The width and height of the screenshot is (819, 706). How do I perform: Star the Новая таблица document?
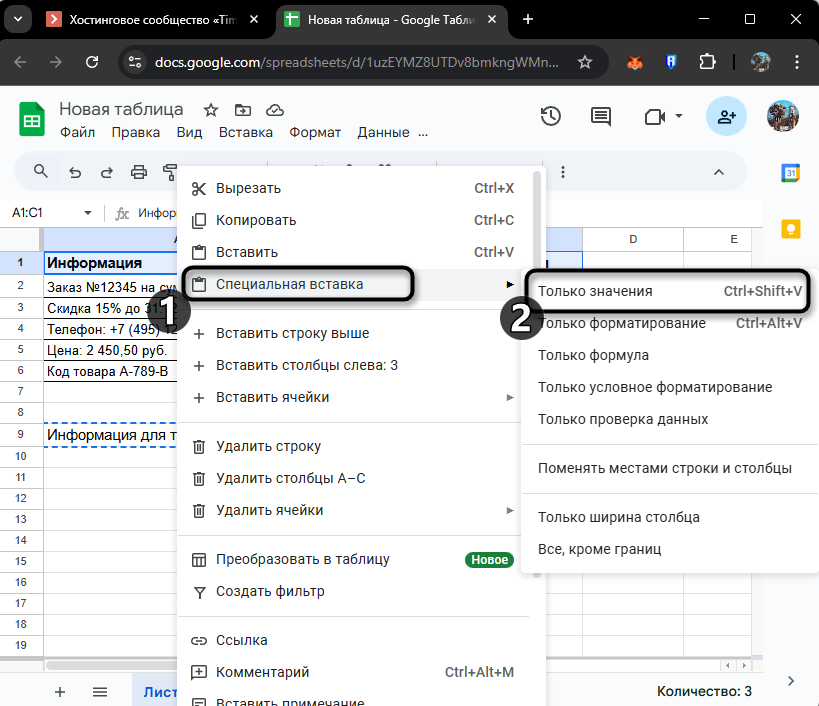(x=210, y=110)
